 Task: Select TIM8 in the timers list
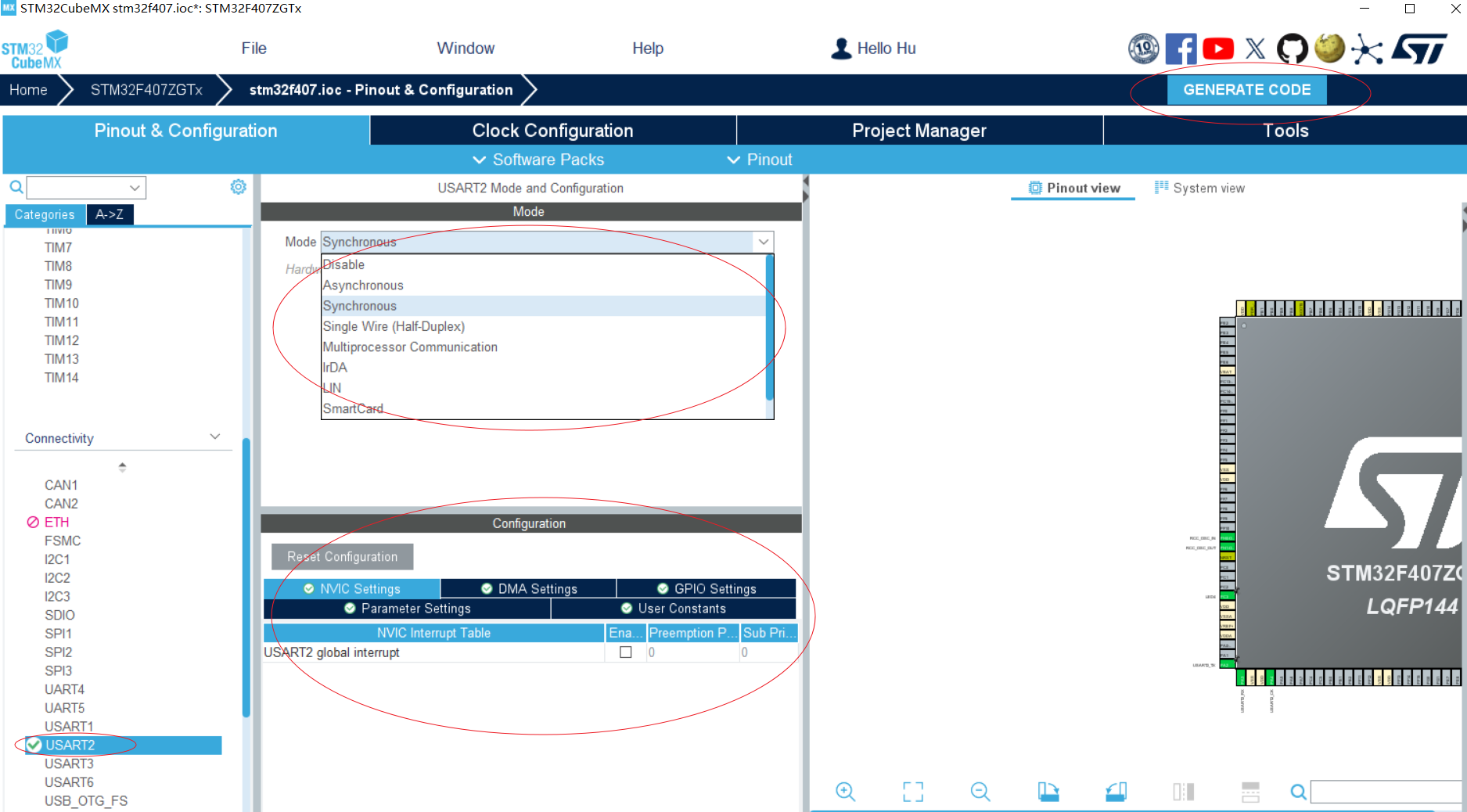pos(58,266)
